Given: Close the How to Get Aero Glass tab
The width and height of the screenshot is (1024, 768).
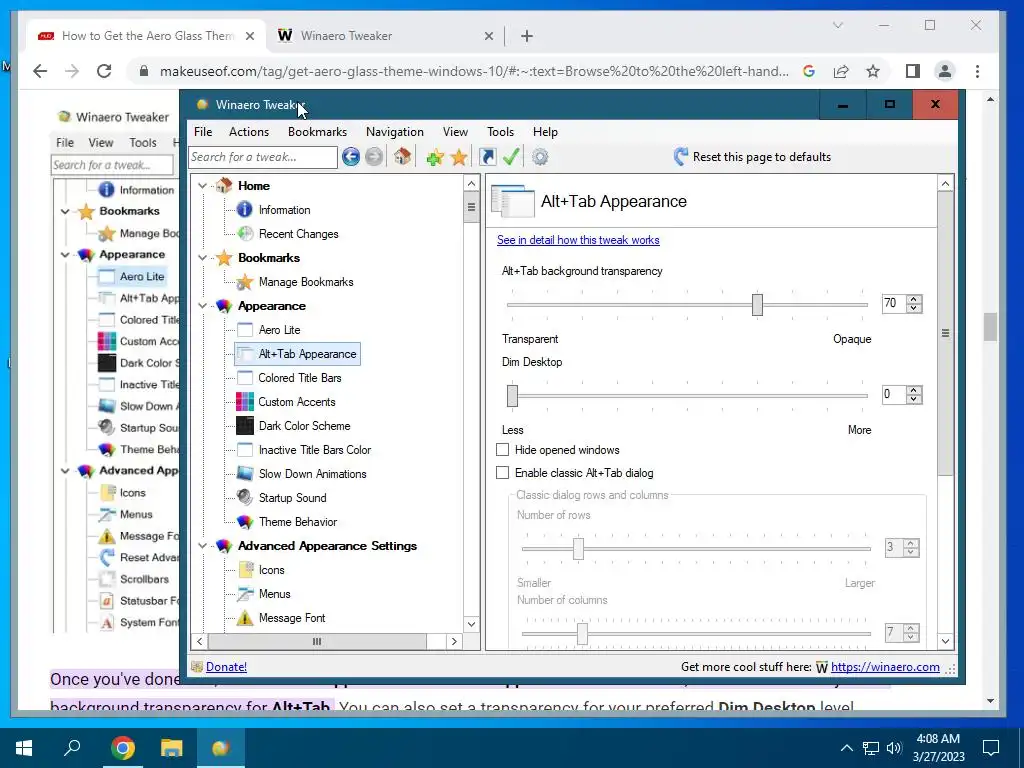Looking at the screenshot, I should click(249, 36).
